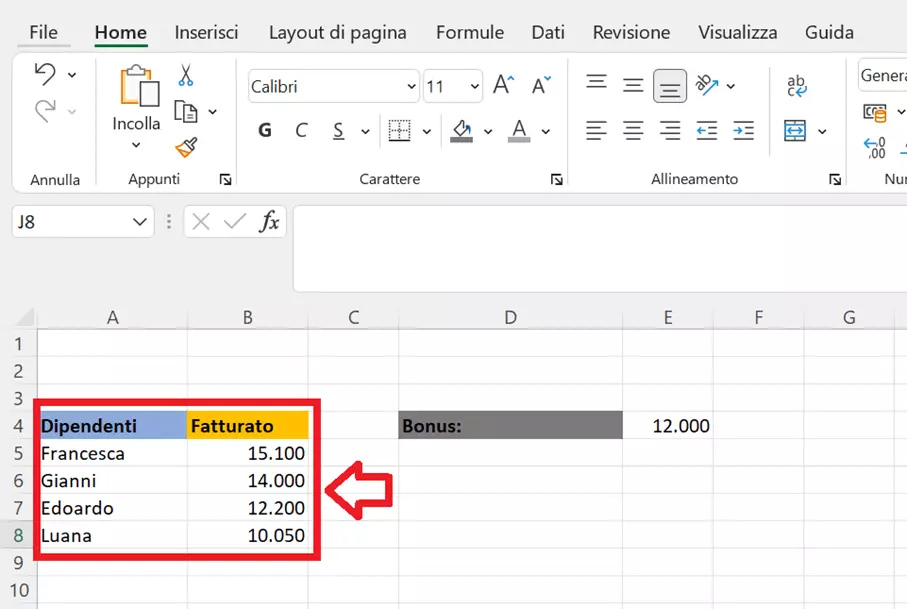Screen dimensions: 907x609
Task: Open the Carattere font dialog launcher
Action: [x=556, y=180]
